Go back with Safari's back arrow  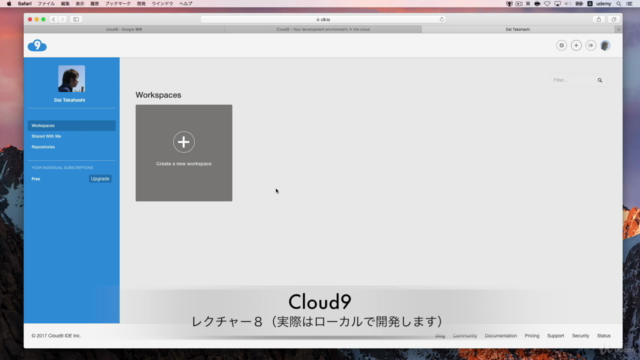click(53, 19)
